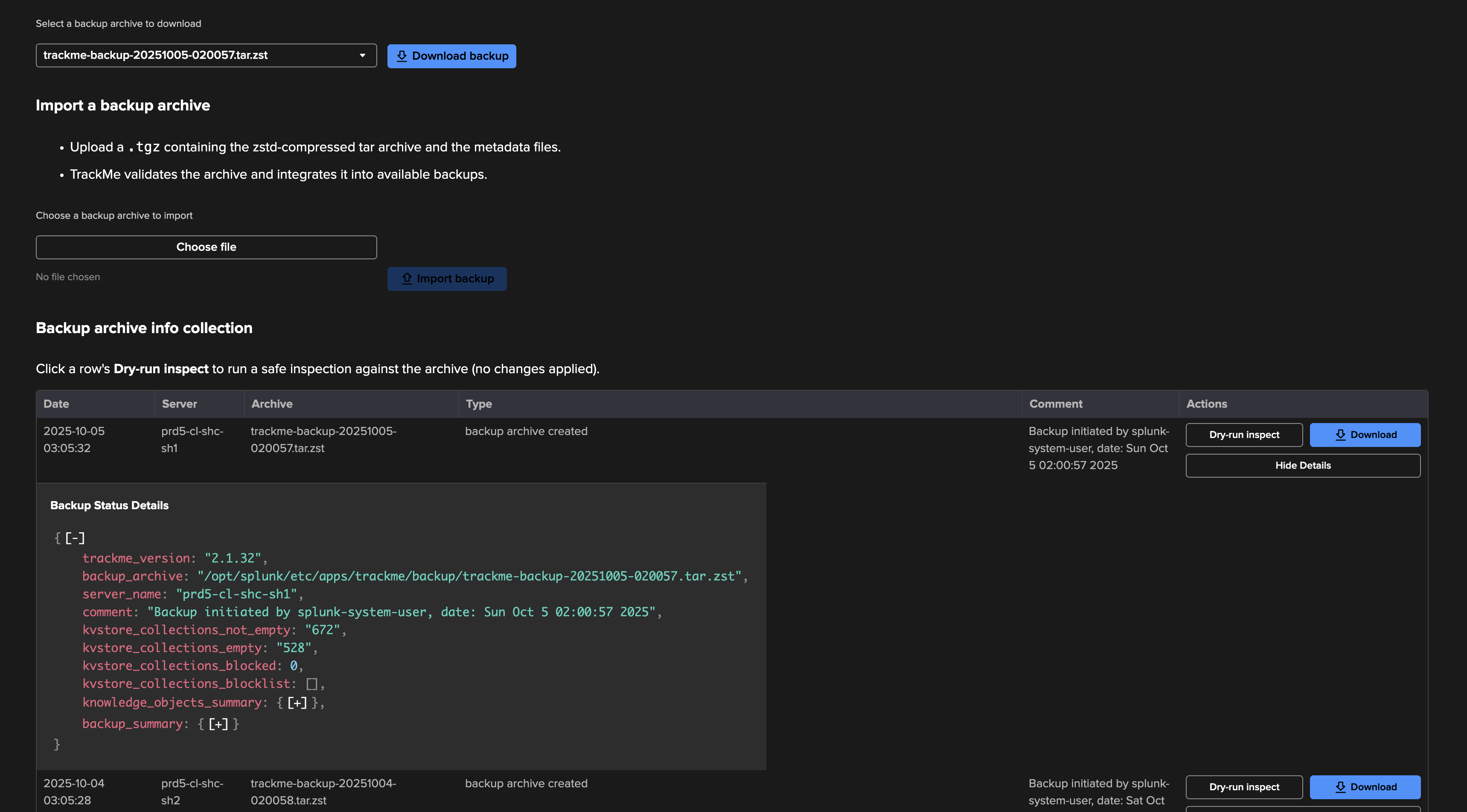
Task: Click Download for the 20251005 archive row
Action: 1365,435
